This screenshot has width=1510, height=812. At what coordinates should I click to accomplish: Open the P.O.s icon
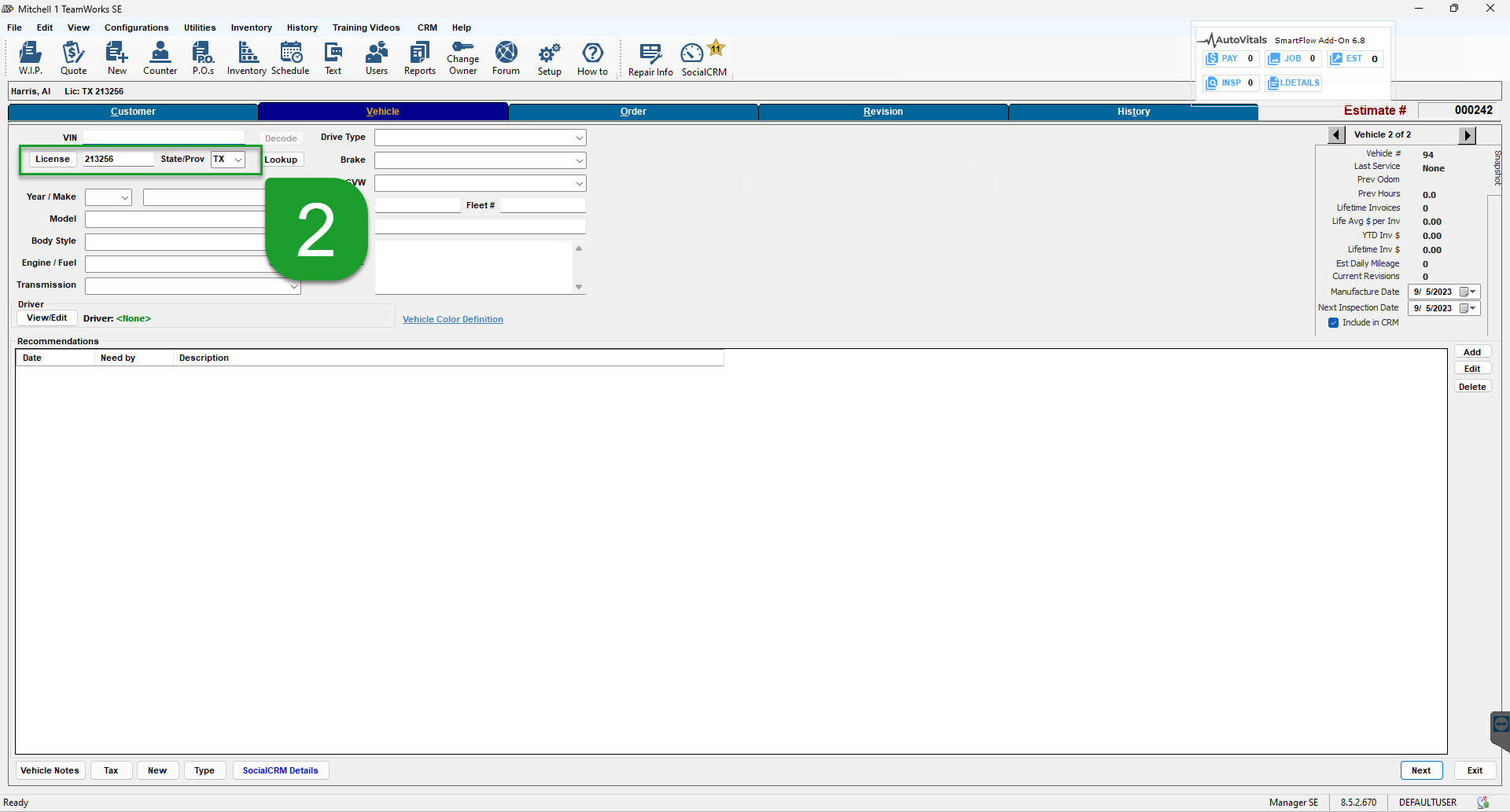point(203,58)
